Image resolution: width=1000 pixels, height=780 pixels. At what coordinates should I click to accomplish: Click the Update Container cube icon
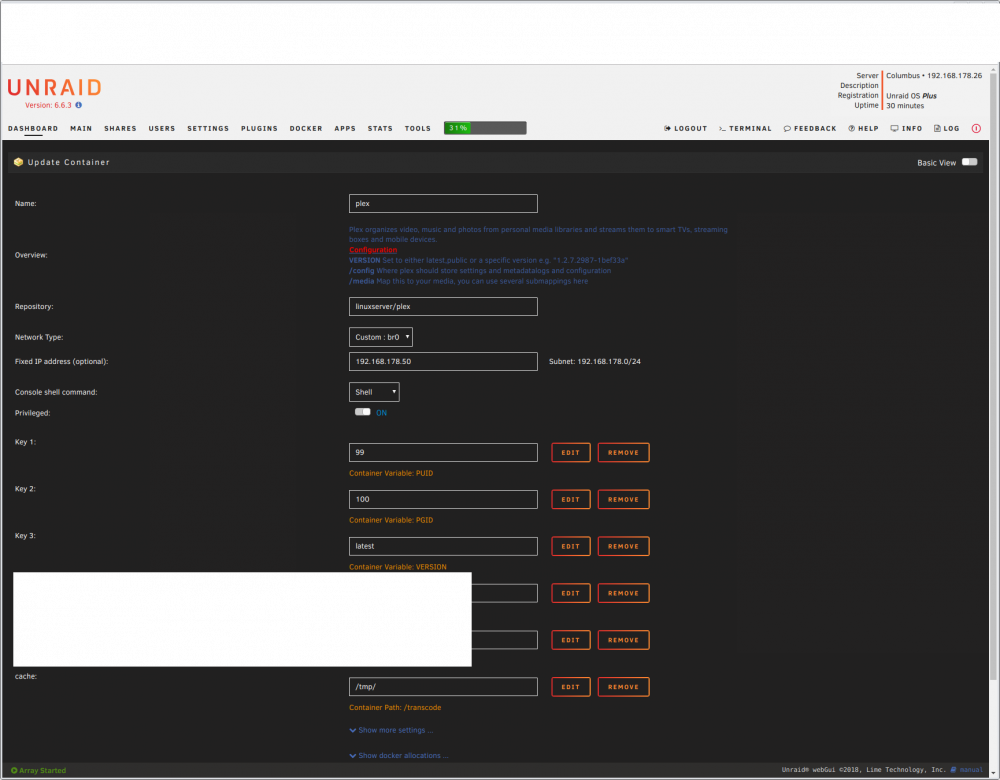(x=18, y=162)
